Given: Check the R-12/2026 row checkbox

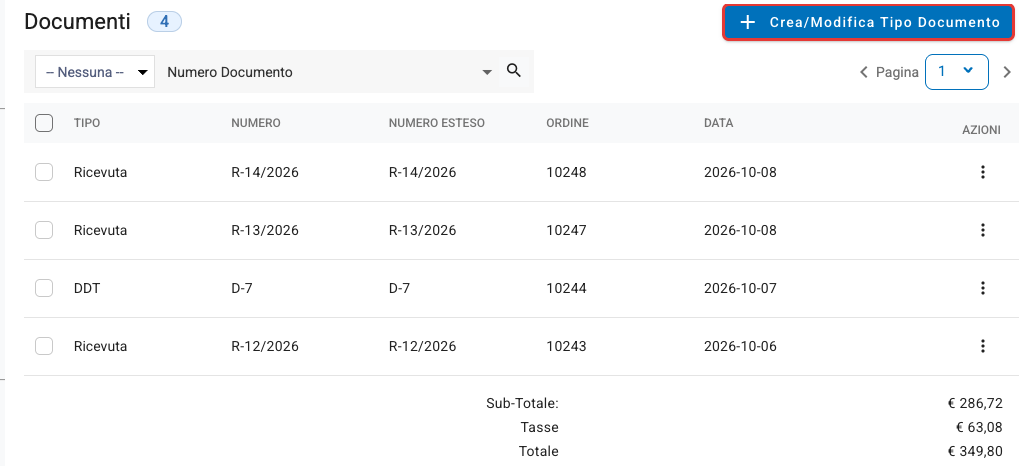Looking at the screenshot, I should pos(44,346).
